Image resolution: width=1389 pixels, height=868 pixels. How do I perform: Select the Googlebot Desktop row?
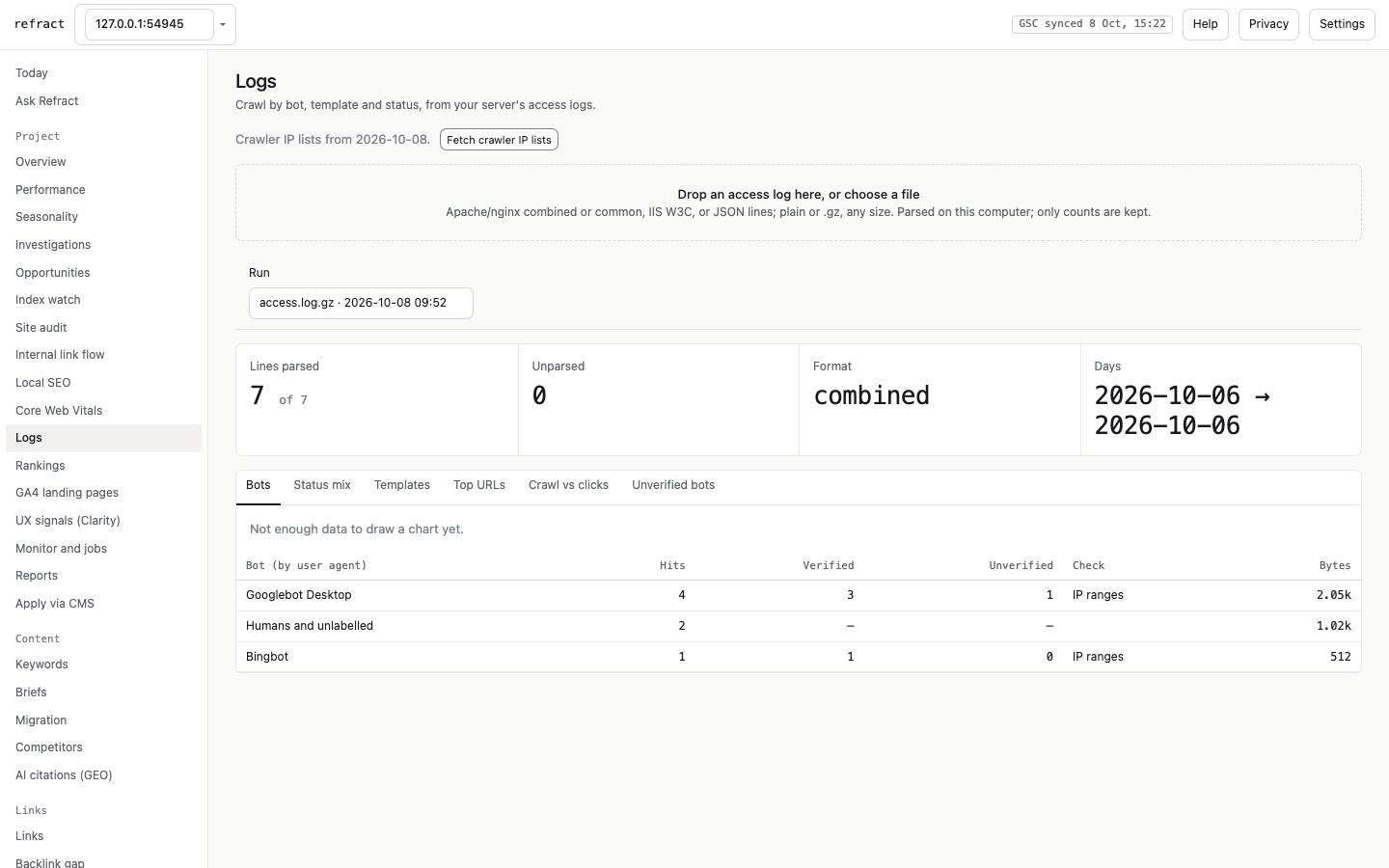click(799, 595)
